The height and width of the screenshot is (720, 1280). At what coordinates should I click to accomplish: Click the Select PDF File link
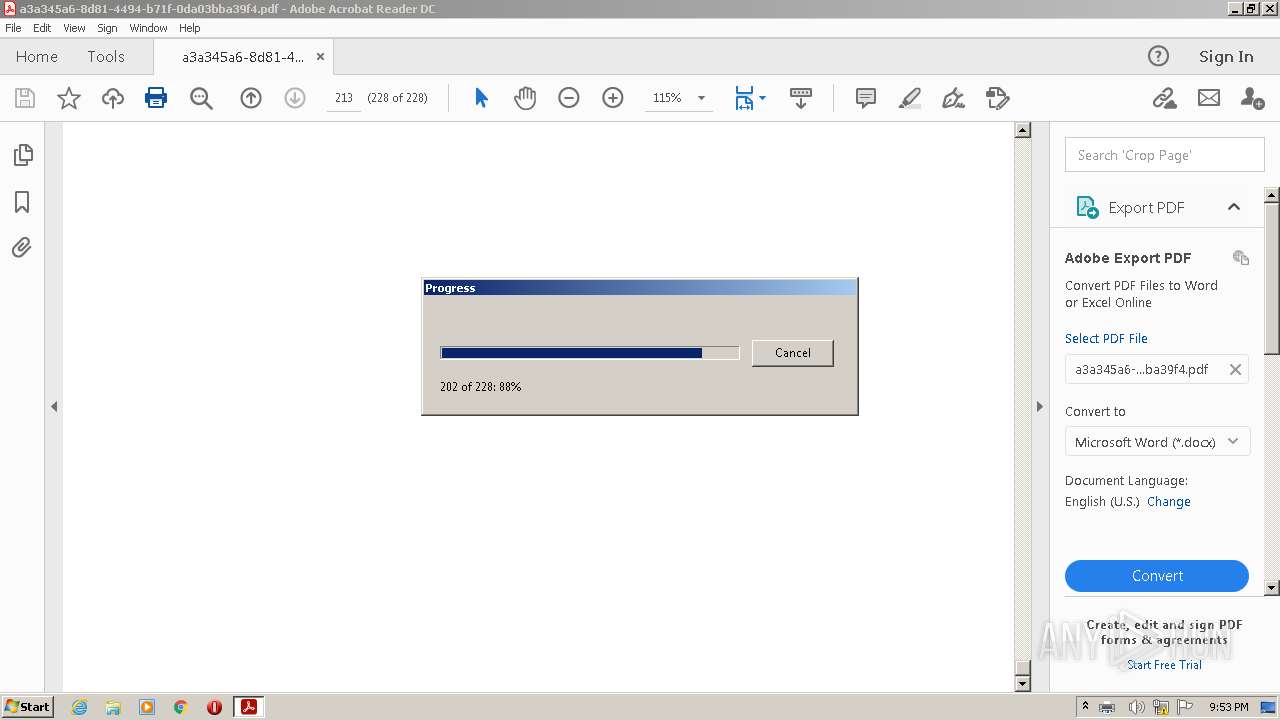[1106, 339]
